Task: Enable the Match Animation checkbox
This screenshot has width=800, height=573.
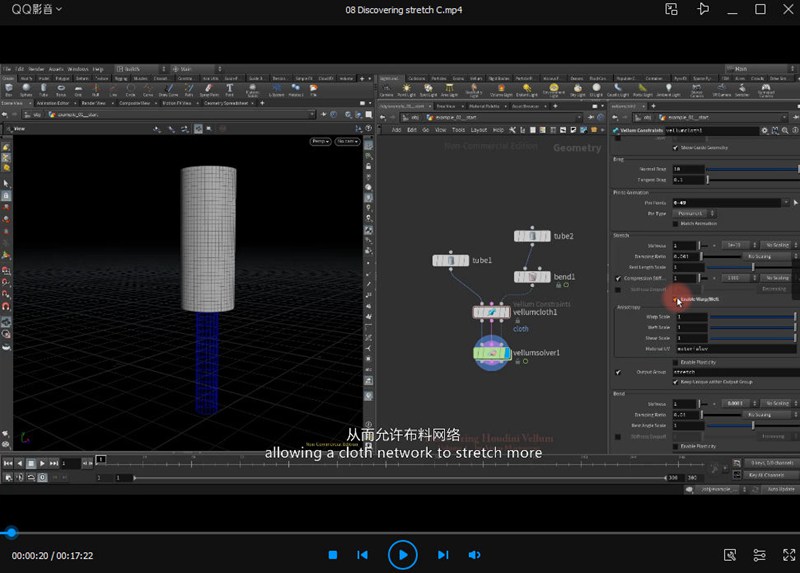Action: [673, 223]
